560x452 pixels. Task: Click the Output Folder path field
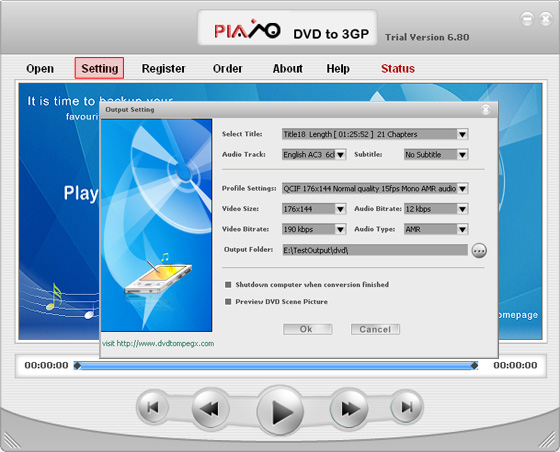coord(375,250)
